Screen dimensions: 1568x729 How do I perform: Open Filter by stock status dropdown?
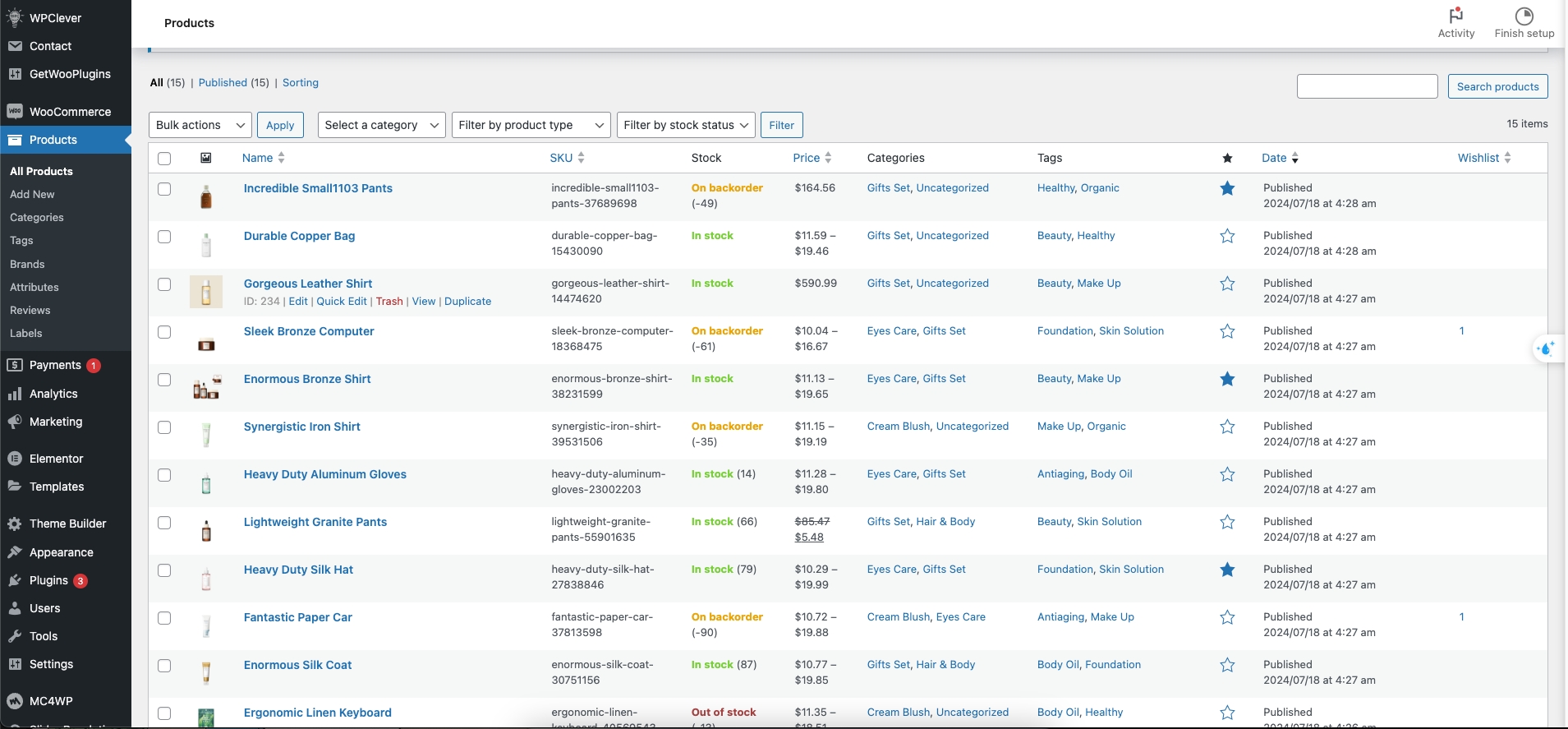pyautogui.click(x=685, y=125)
